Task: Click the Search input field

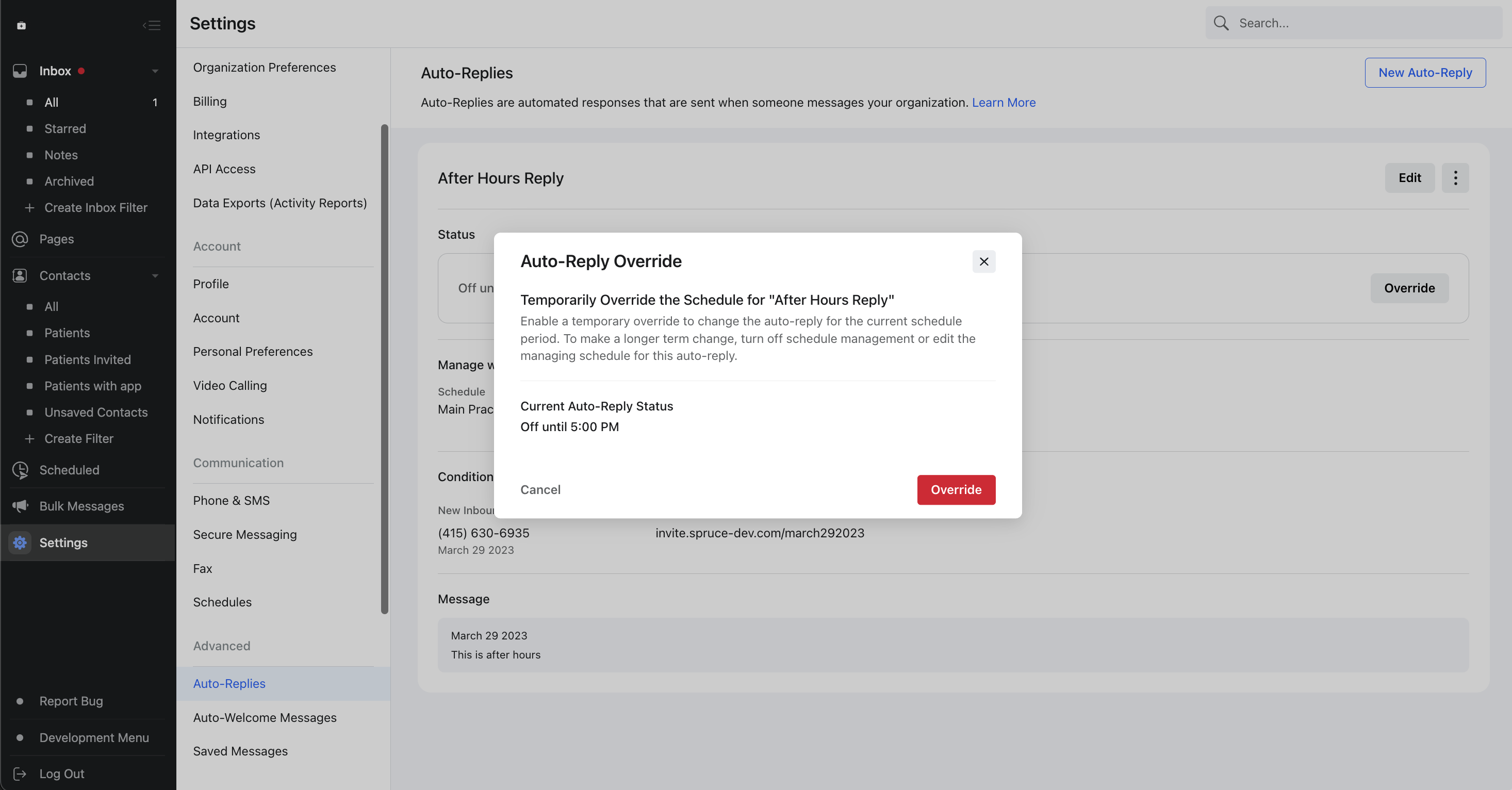Action: tap(1362, 23)
